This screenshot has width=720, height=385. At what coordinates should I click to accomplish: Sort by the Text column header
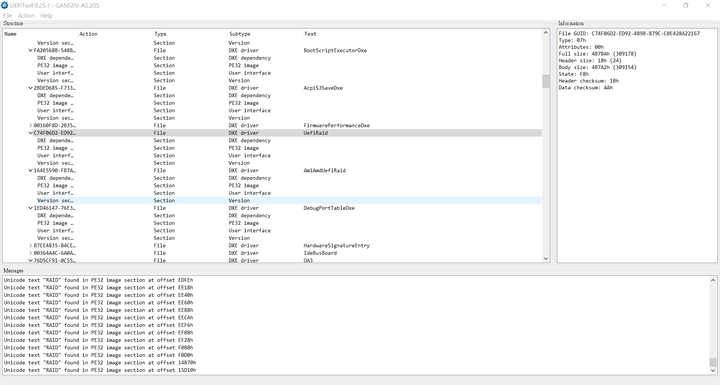pos(422,34)
